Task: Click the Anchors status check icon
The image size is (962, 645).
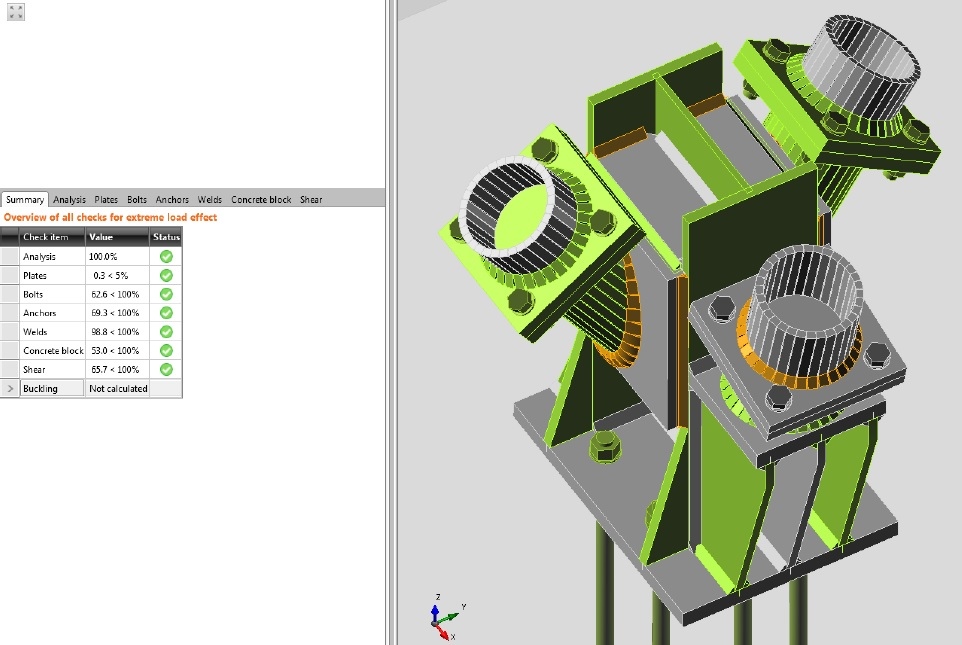Action: coord(166,313)
